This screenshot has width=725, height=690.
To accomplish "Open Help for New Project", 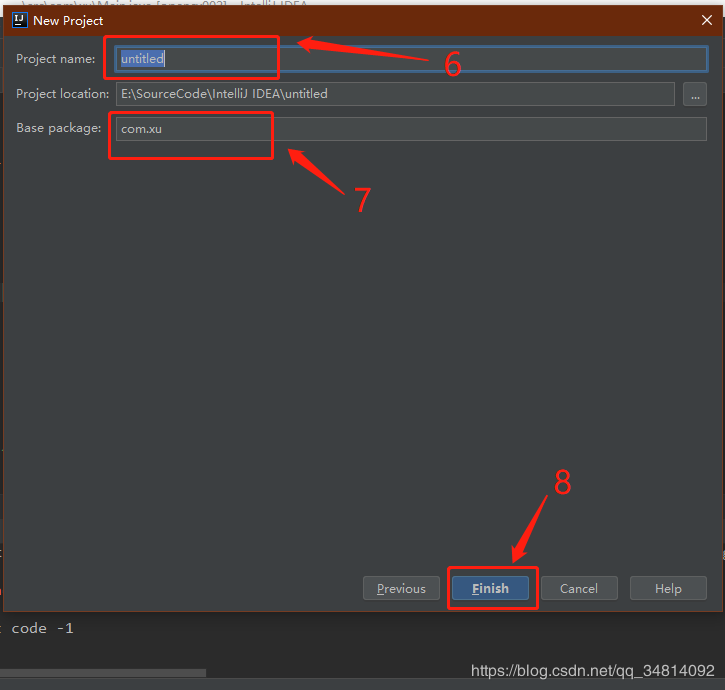I will click(x=668, y=588).
